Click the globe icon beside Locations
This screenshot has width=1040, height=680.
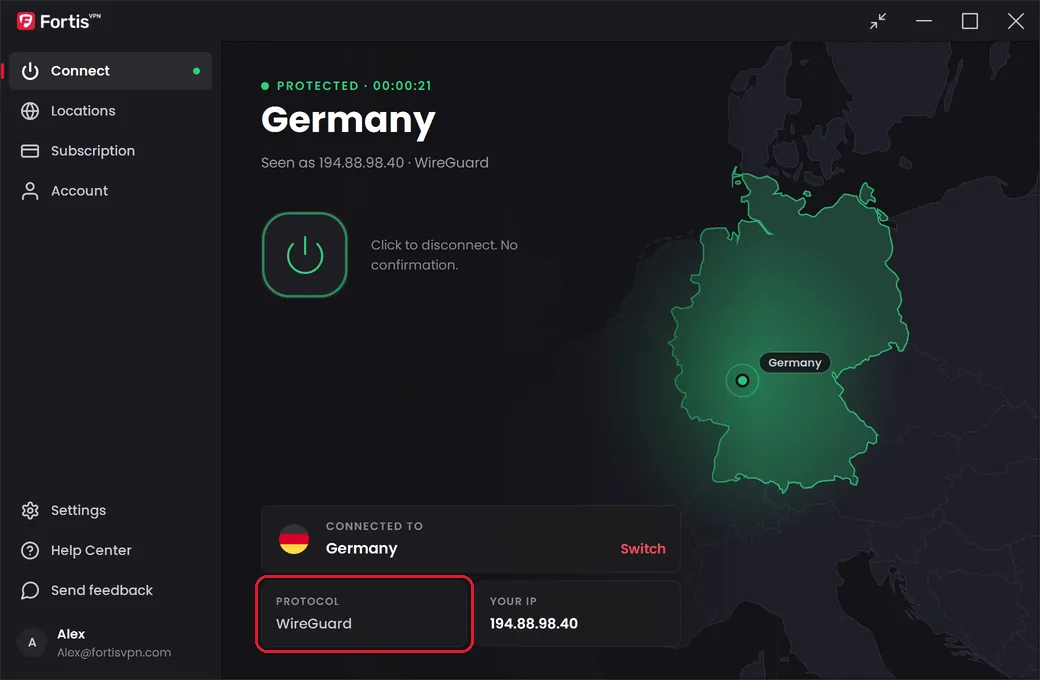coord(30,111)
